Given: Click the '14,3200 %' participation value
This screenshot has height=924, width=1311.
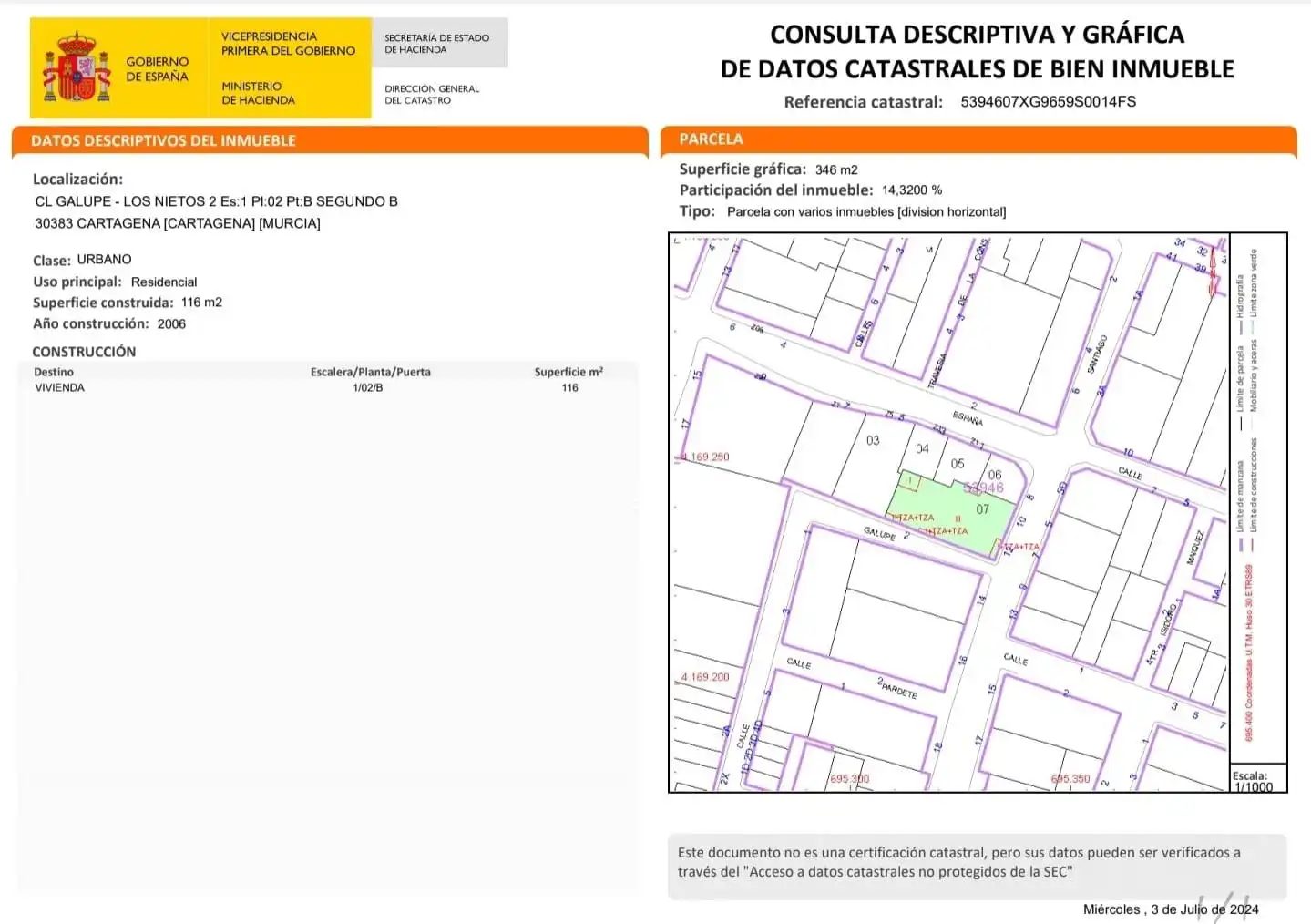Looking at the screenshot, I should pyautogui.click(x=912, y=190).
